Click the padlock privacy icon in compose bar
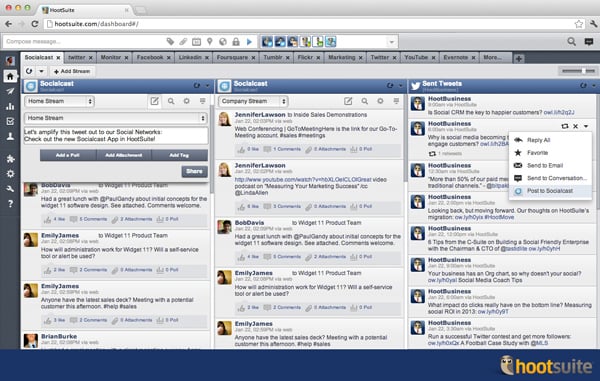The image size is (600, 381). [x=236, y=41]
